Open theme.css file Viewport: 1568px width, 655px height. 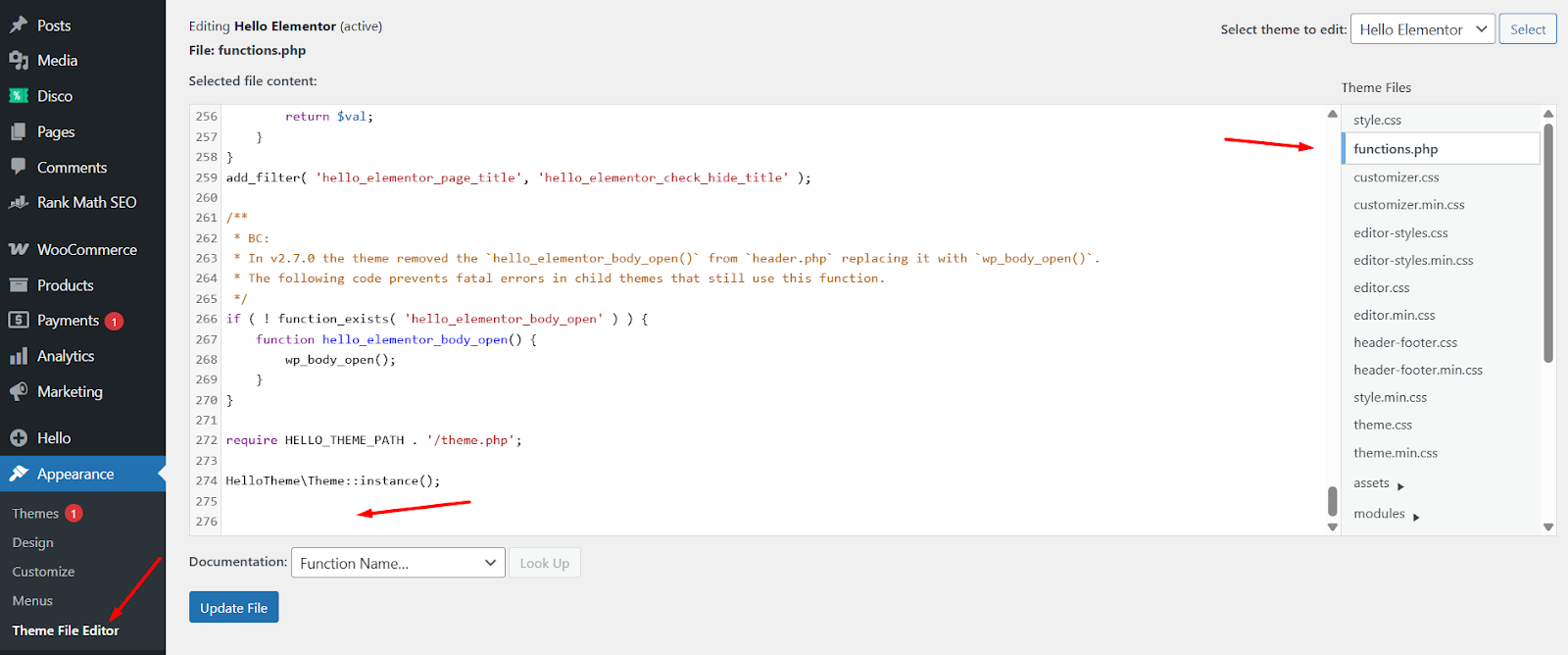1383,426
